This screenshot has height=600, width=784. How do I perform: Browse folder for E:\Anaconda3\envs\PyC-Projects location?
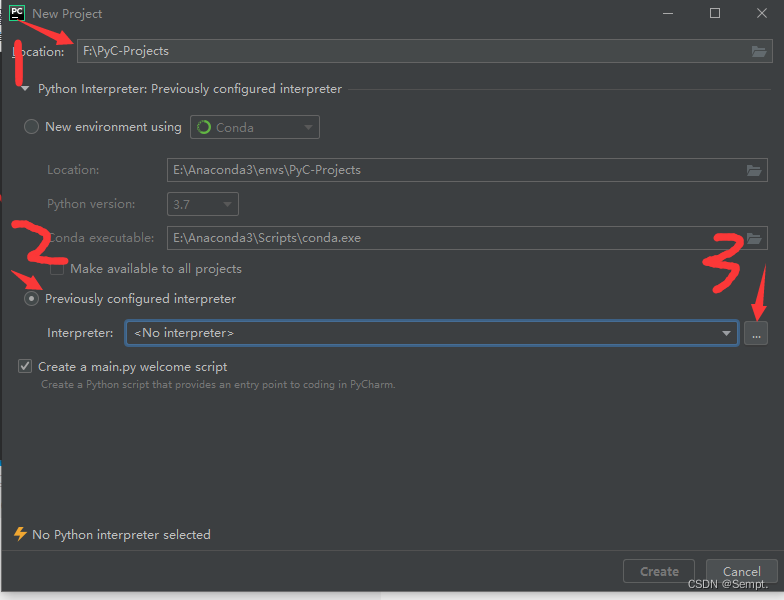(x=754, y=170)
